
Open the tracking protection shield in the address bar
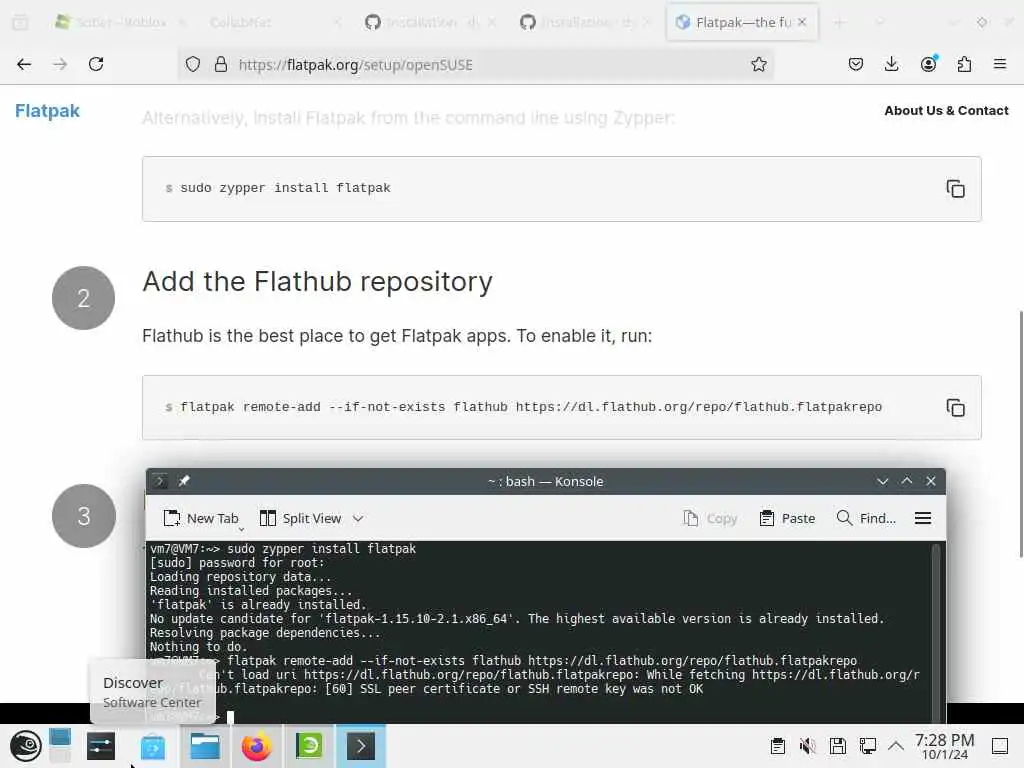[193, 64]
